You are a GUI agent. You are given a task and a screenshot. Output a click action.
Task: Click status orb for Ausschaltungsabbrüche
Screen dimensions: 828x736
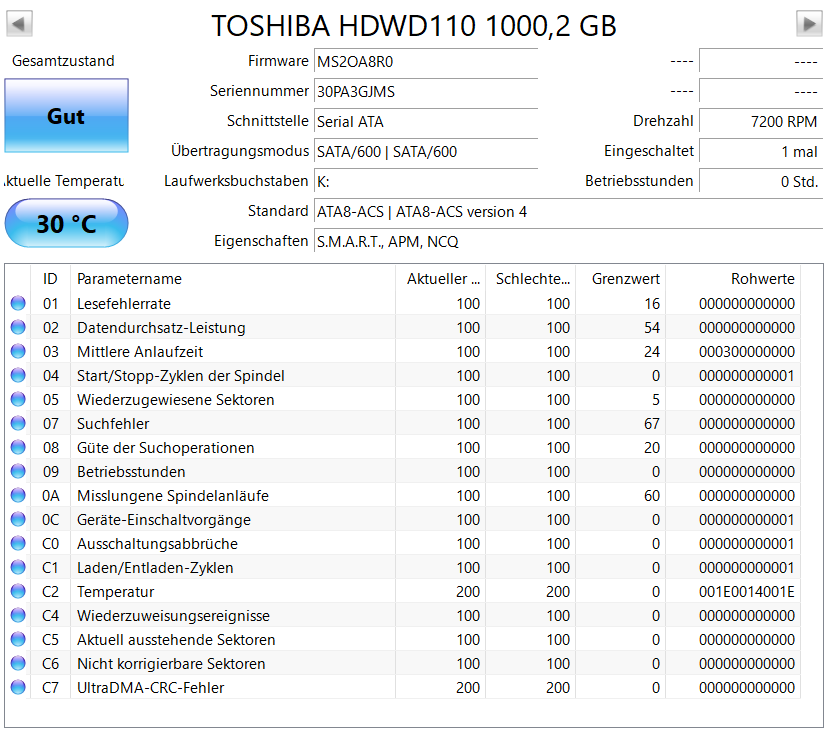[18, 543]
